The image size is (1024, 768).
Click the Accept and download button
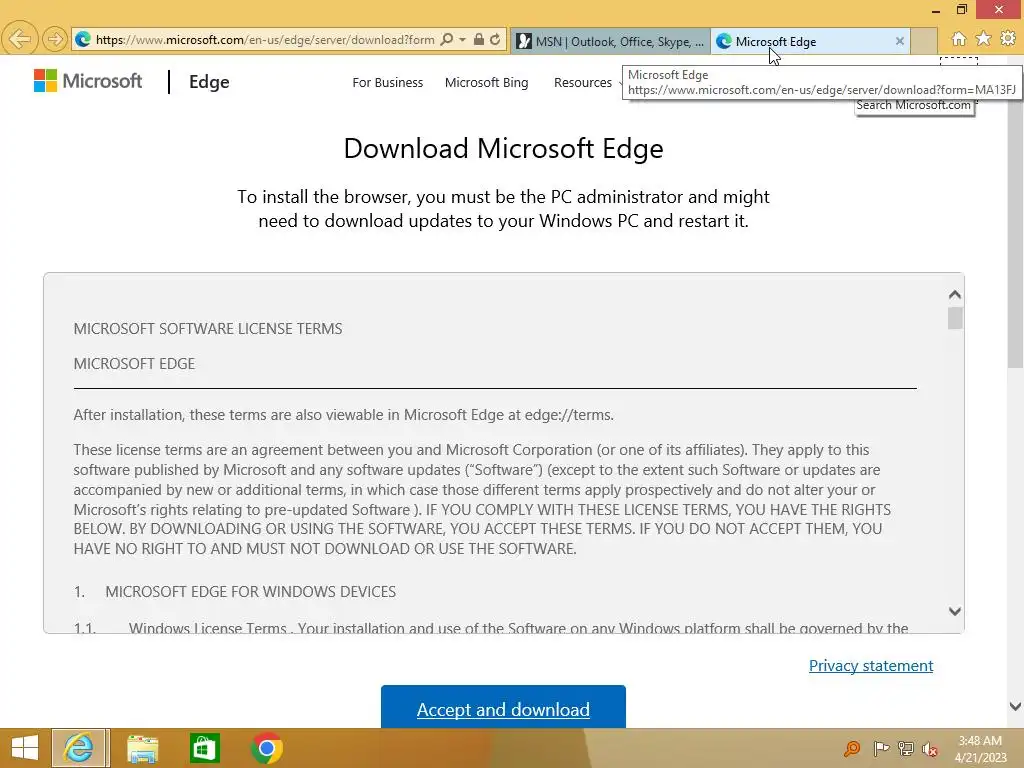pyautogui.click(x=503, y=707)
